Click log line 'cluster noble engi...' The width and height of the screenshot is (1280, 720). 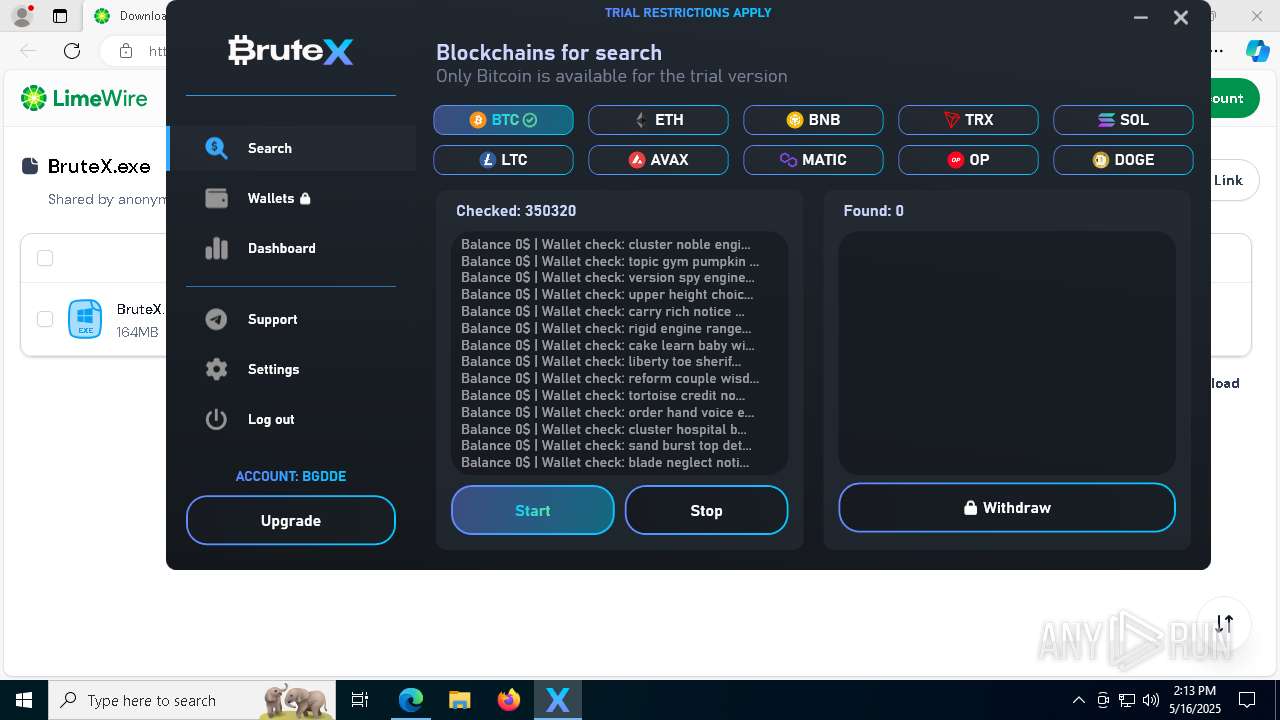(x=606, y=244)
